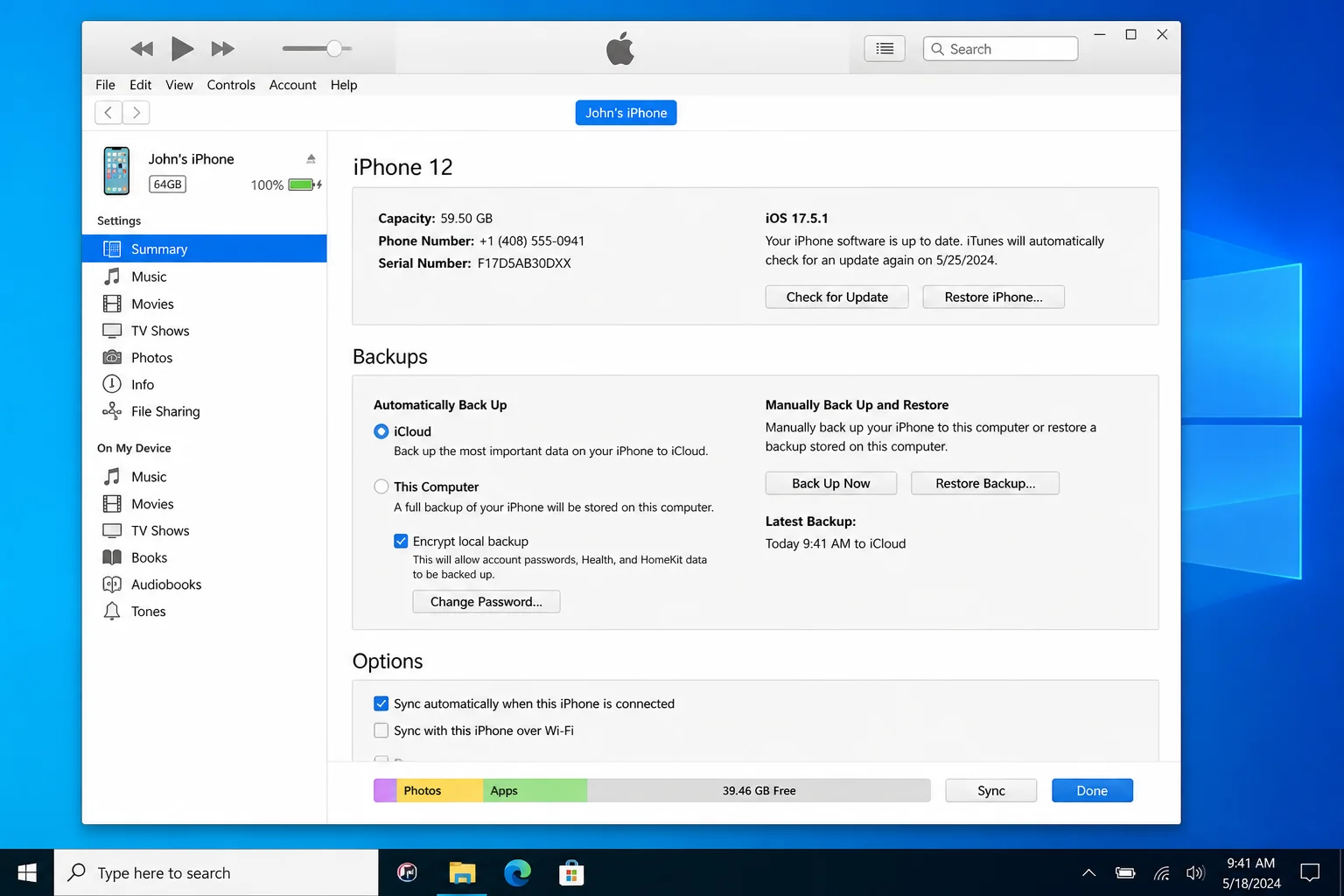The image size is (1344, 896).
Task: Click the 64GB capacity badge
Action: (167, 184)
